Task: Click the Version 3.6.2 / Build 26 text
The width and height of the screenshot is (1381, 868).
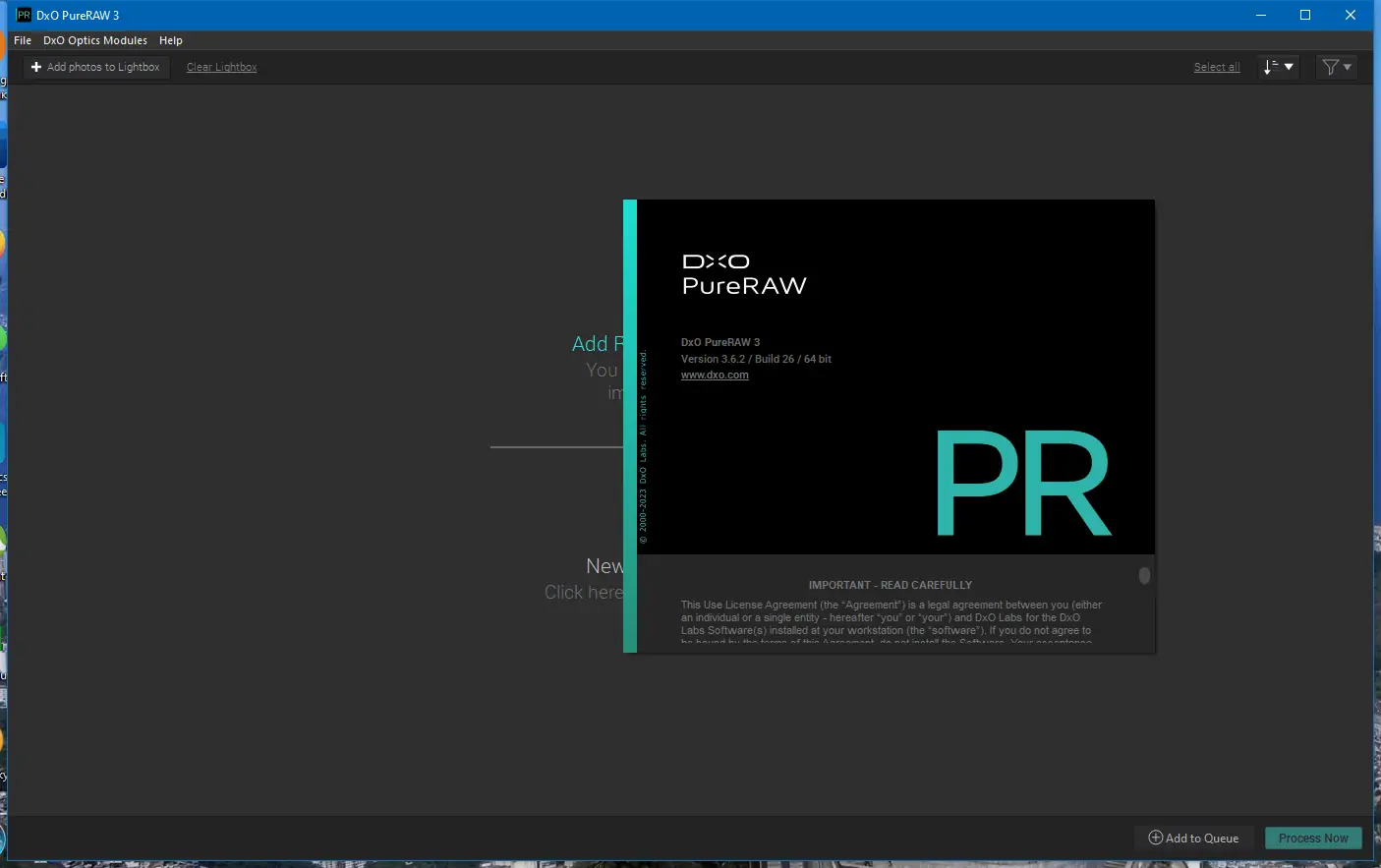Action: coord(756,359)
